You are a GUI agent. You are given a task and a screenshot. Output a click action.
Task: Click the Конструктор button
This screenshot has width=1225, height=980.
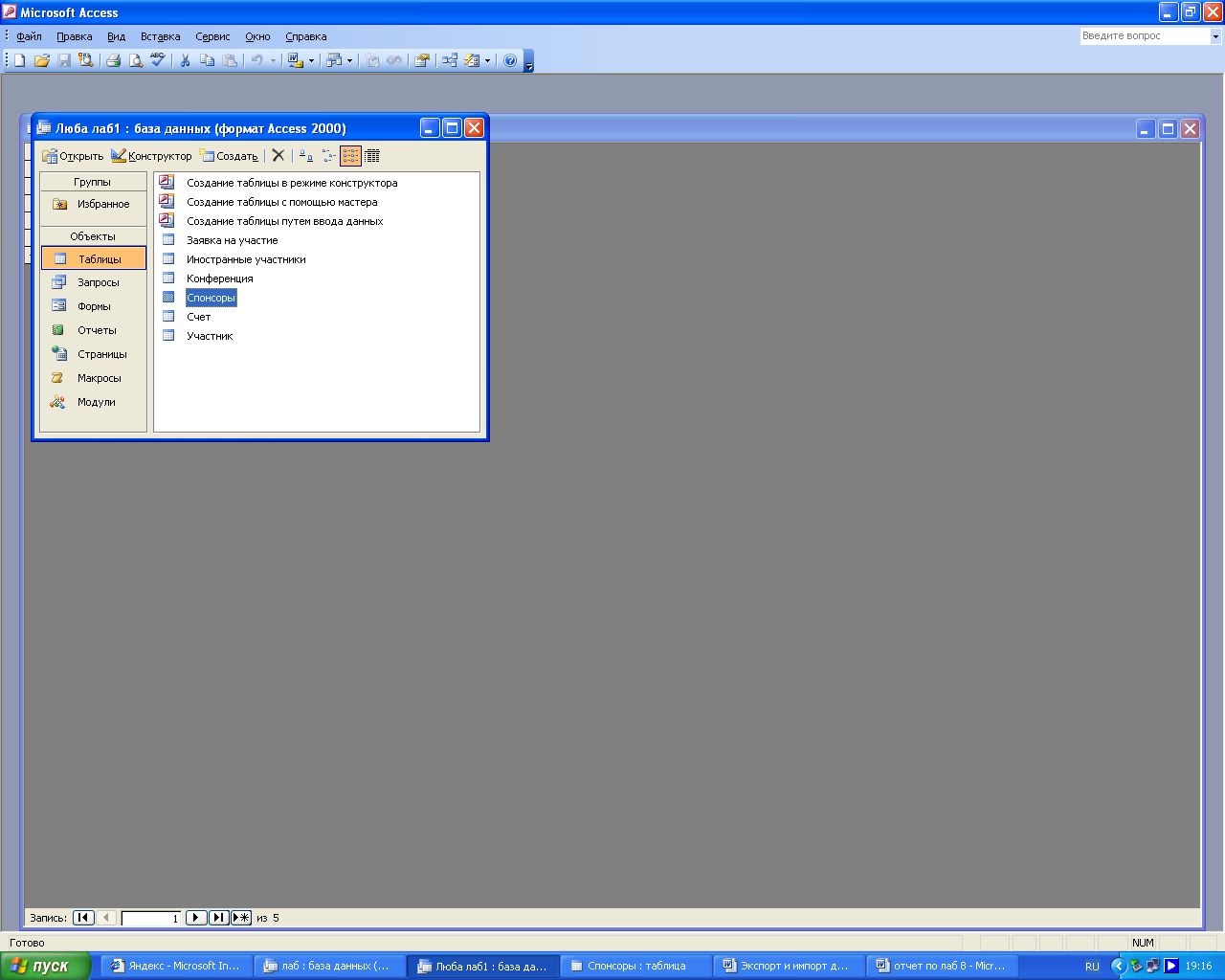click(151, 156)
